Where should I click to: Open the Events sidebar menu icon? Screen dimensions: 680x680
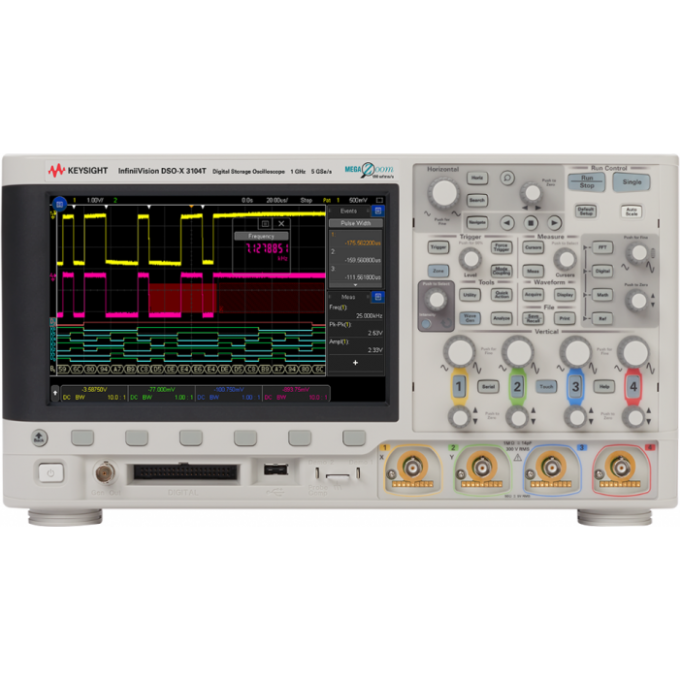tap(378, 211)
